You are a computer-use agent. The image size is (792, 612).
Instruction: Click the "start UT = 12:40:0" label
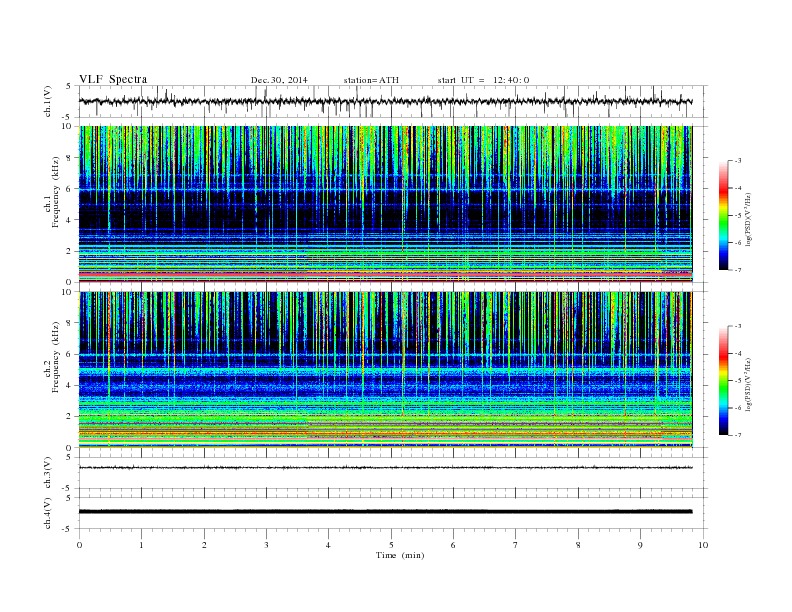[483, 80]
